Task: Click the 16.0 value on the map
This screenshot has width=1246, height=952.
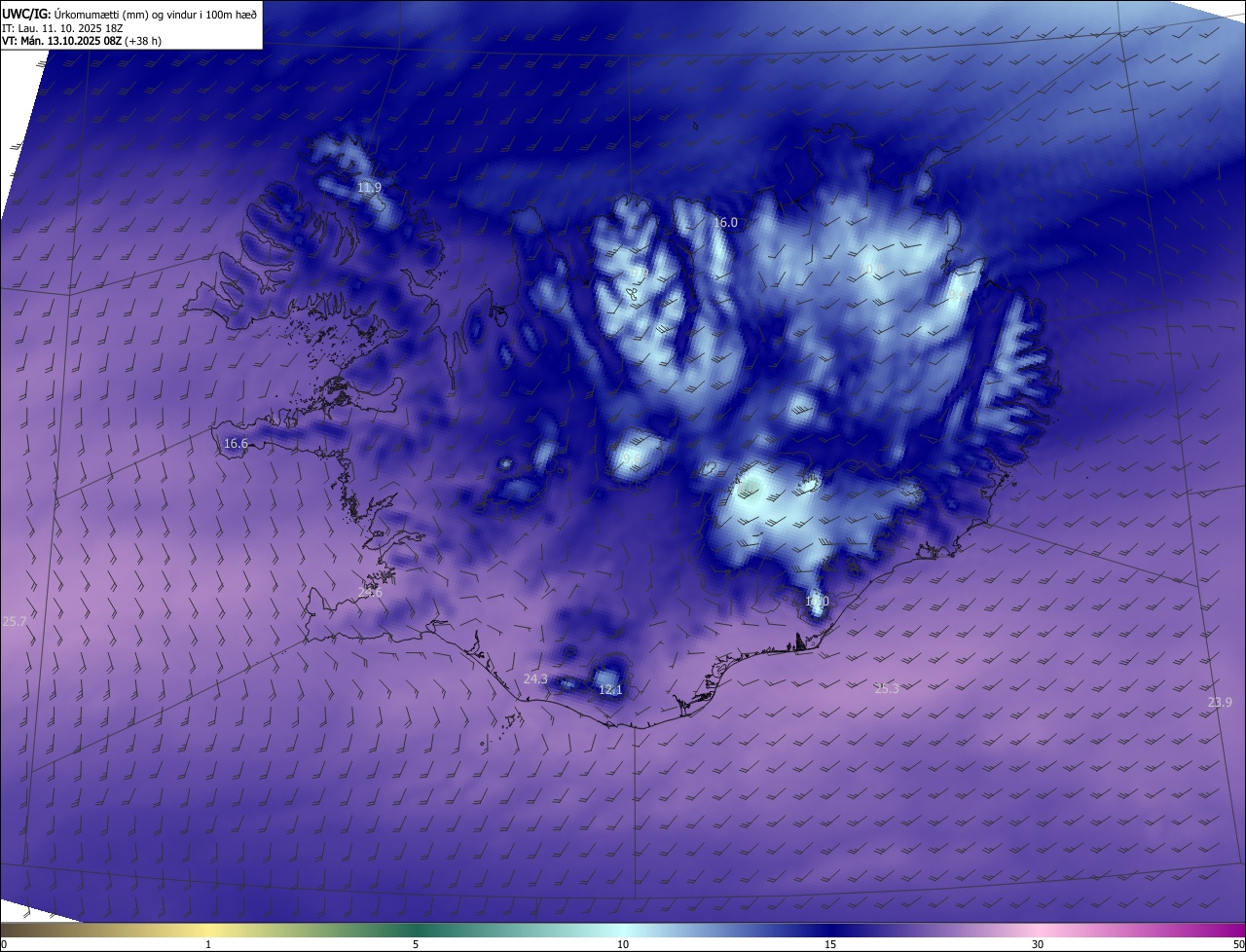Action: point(725,222)
